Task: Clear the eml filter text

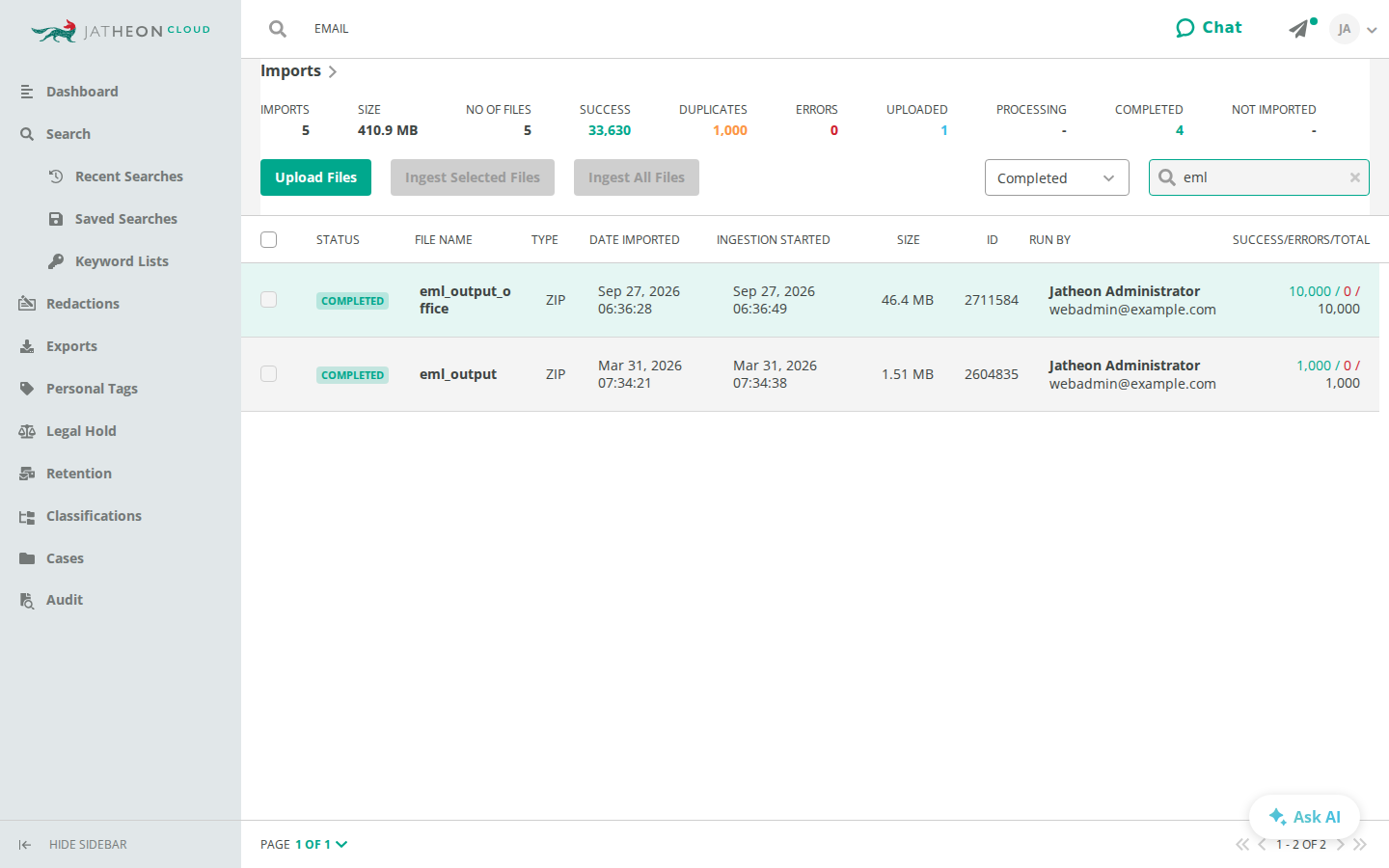Action: click(1355, 177)
